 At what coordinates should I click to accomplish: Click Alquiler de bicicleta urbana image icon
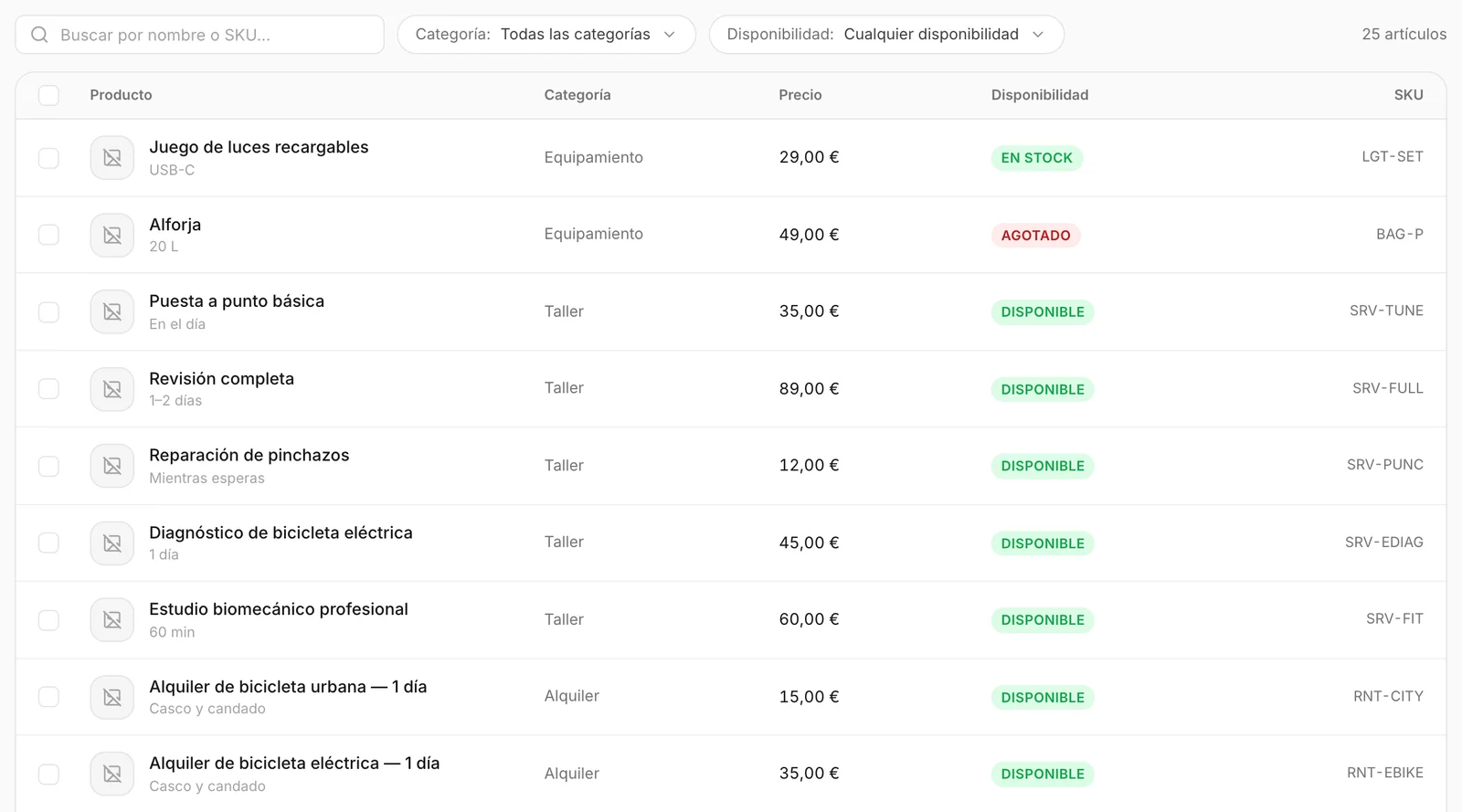112,697
